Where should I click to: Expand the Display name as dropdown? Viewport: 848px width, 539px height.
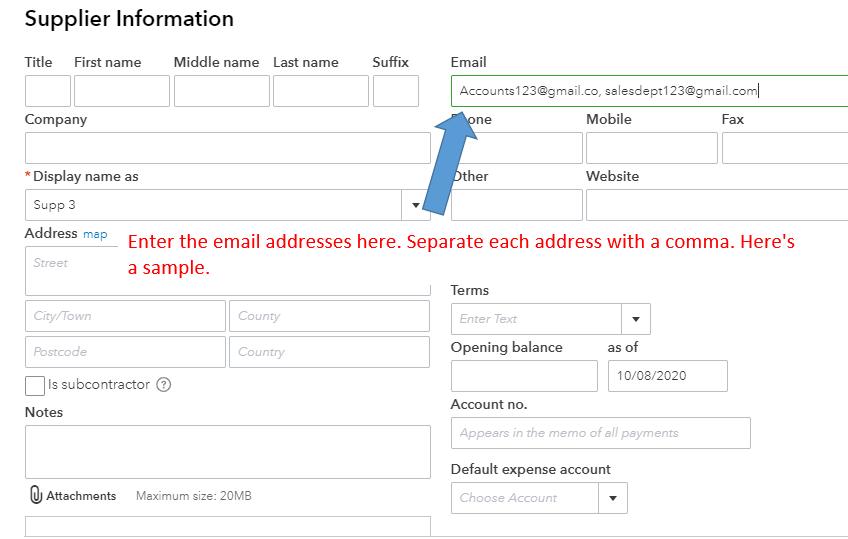click(416, 205)
